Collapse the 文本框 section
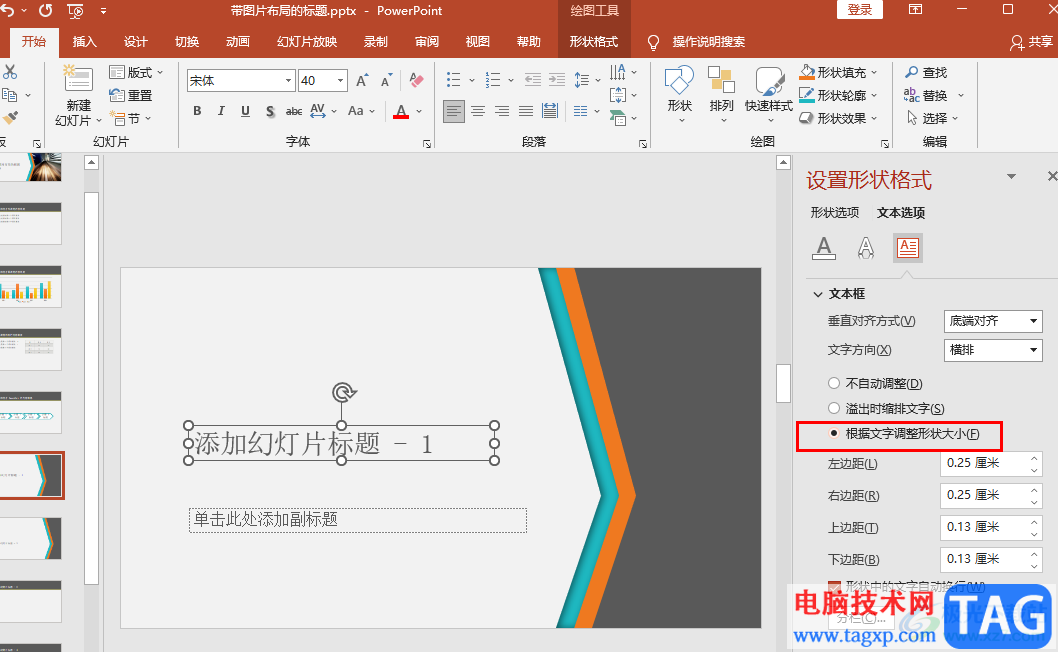Viewport: 1058px width, 652px height. pos(818,294)
